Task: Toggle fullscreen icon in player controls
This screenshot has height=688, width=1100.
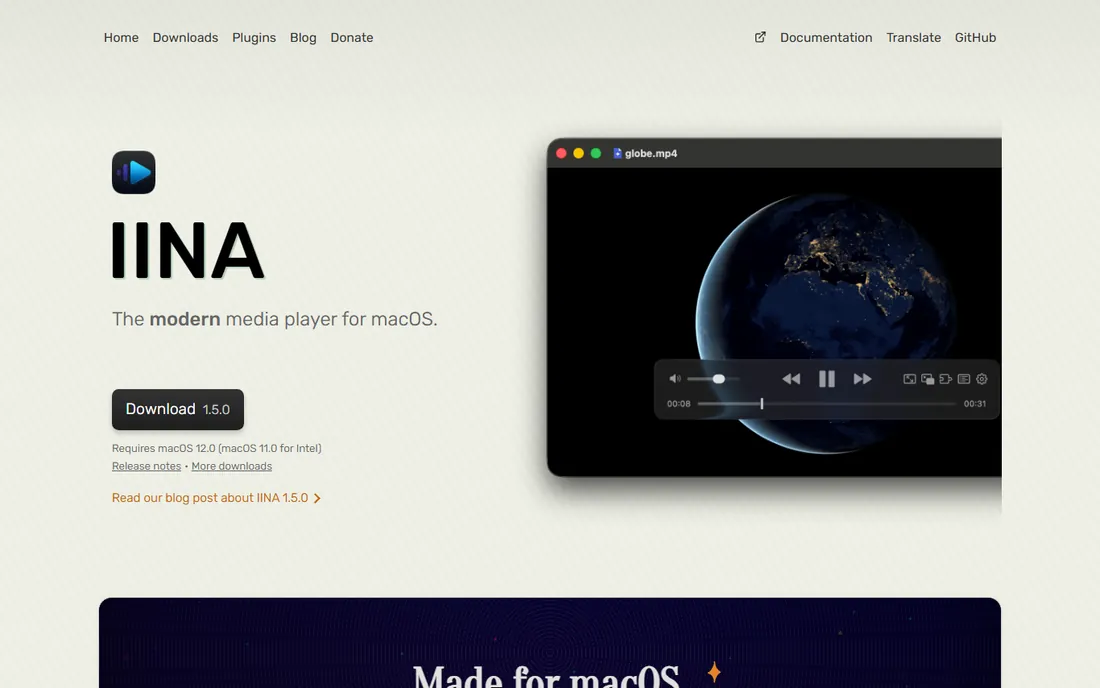Action: (x=909, y=379)
